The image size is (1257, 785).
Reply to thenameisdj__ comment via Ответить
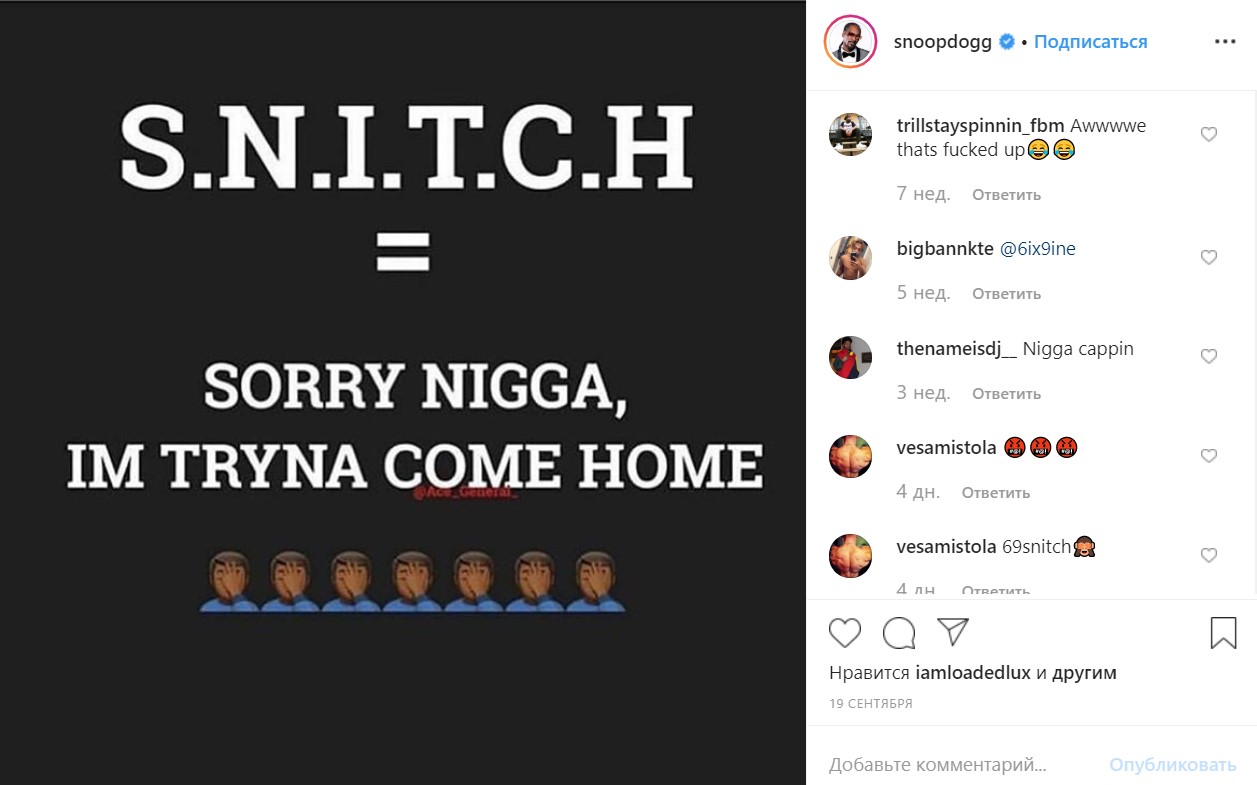point(1006,394)
